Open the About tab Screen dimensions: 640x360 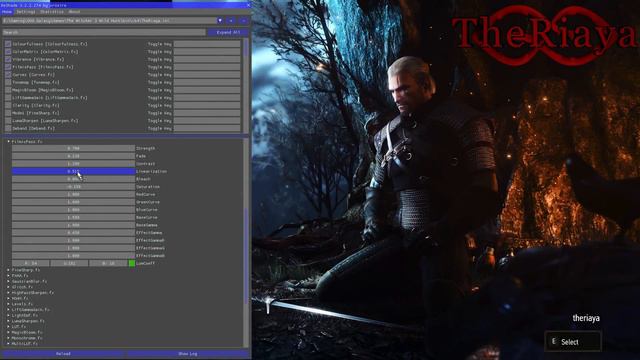(74, 12)
